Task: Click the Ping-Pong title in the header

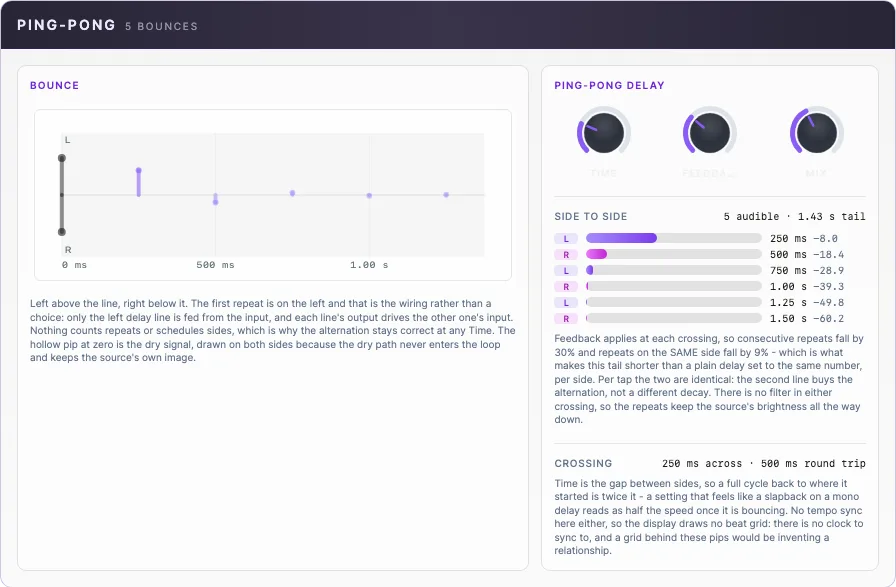Action: [66, 25]
